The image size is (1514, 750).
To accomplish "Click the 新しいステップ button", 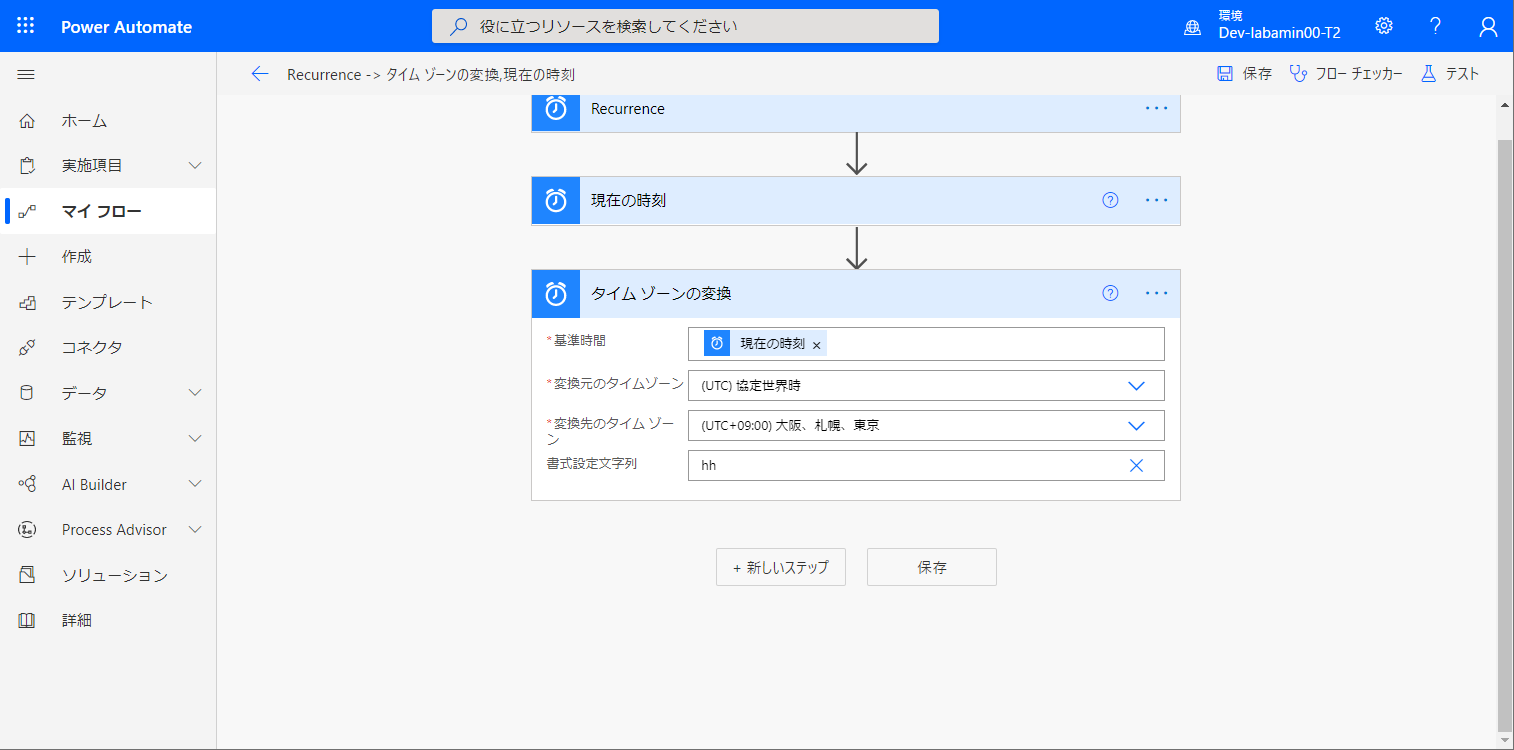I will [780, 567].
